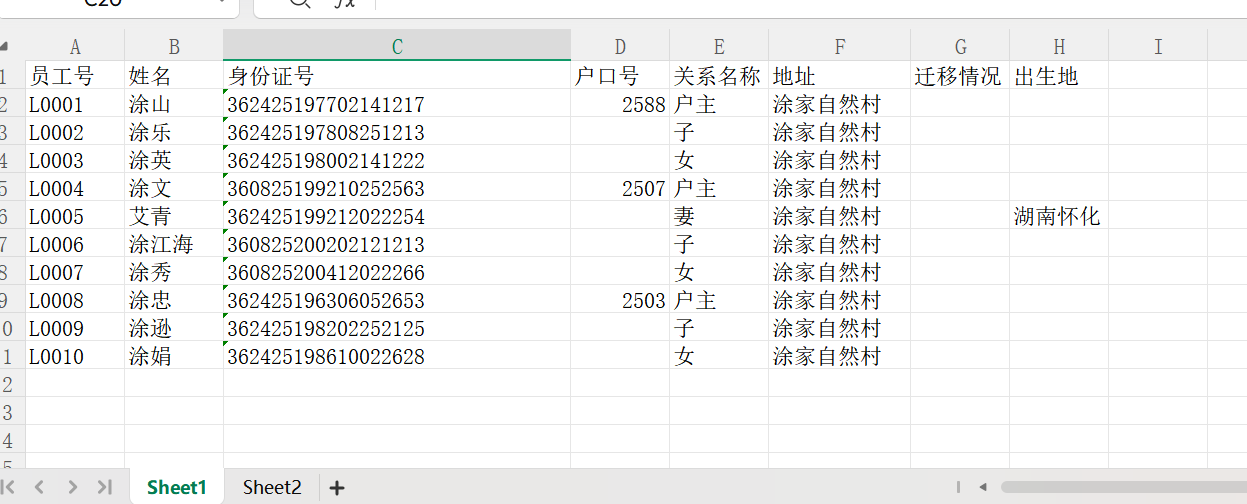Select the 出生地 header cell

point(1059,76)
